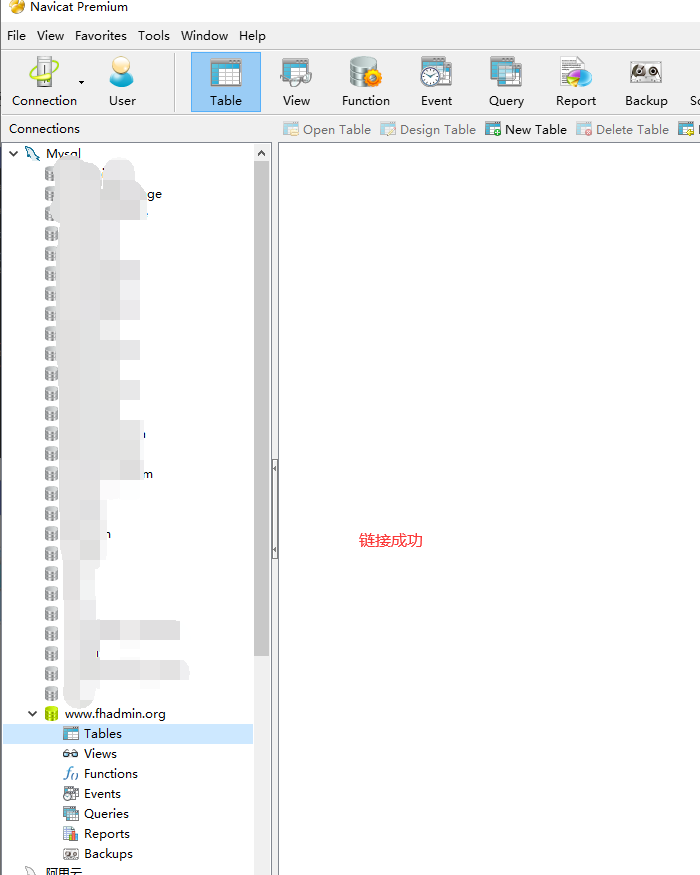Collapse the www.fhadmin.org database node
This screenshot has width=700, height=875.
[x=32, y=713]
